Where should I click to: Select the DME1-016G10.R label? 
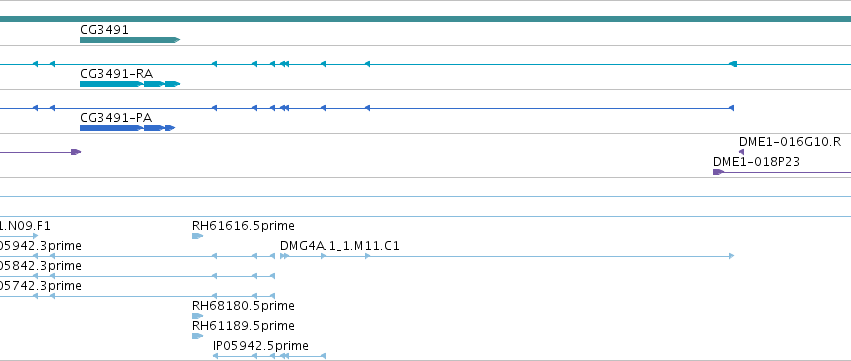click(x=790, y=142)
